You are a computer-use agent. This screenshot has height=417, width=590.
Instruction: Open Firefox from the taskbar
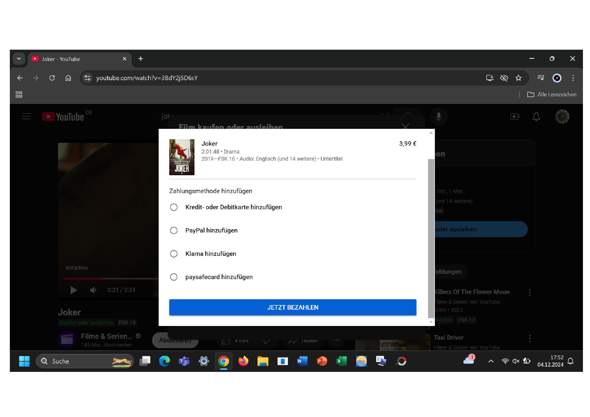tap(243, 361)
